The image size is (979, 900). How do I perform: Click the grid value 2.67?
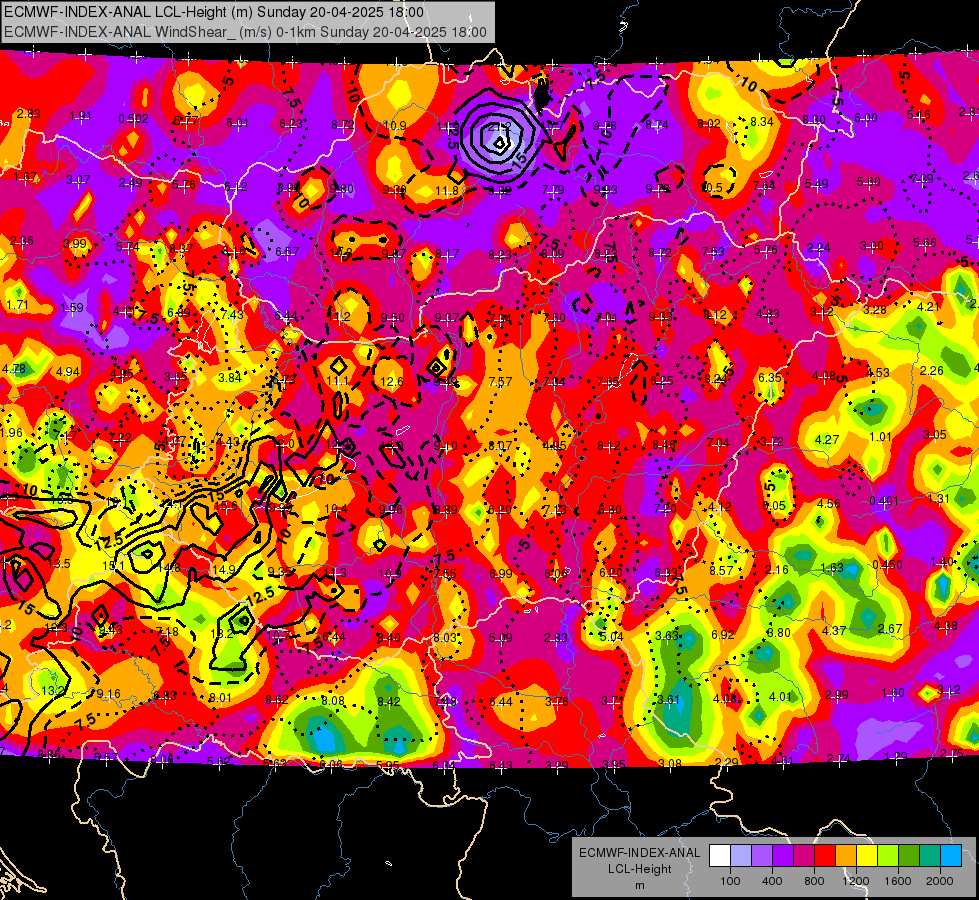890,628
